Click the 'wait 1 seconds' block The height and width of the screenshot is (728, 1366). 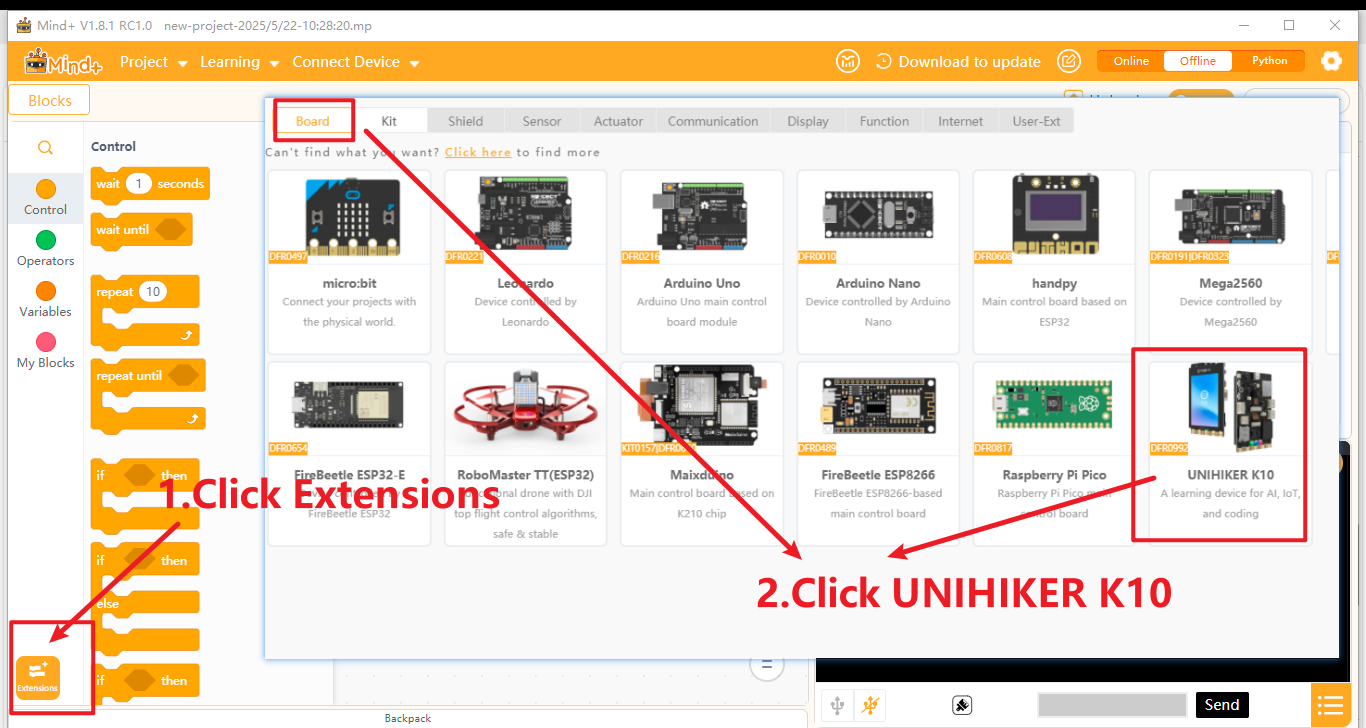coord(150,184)
